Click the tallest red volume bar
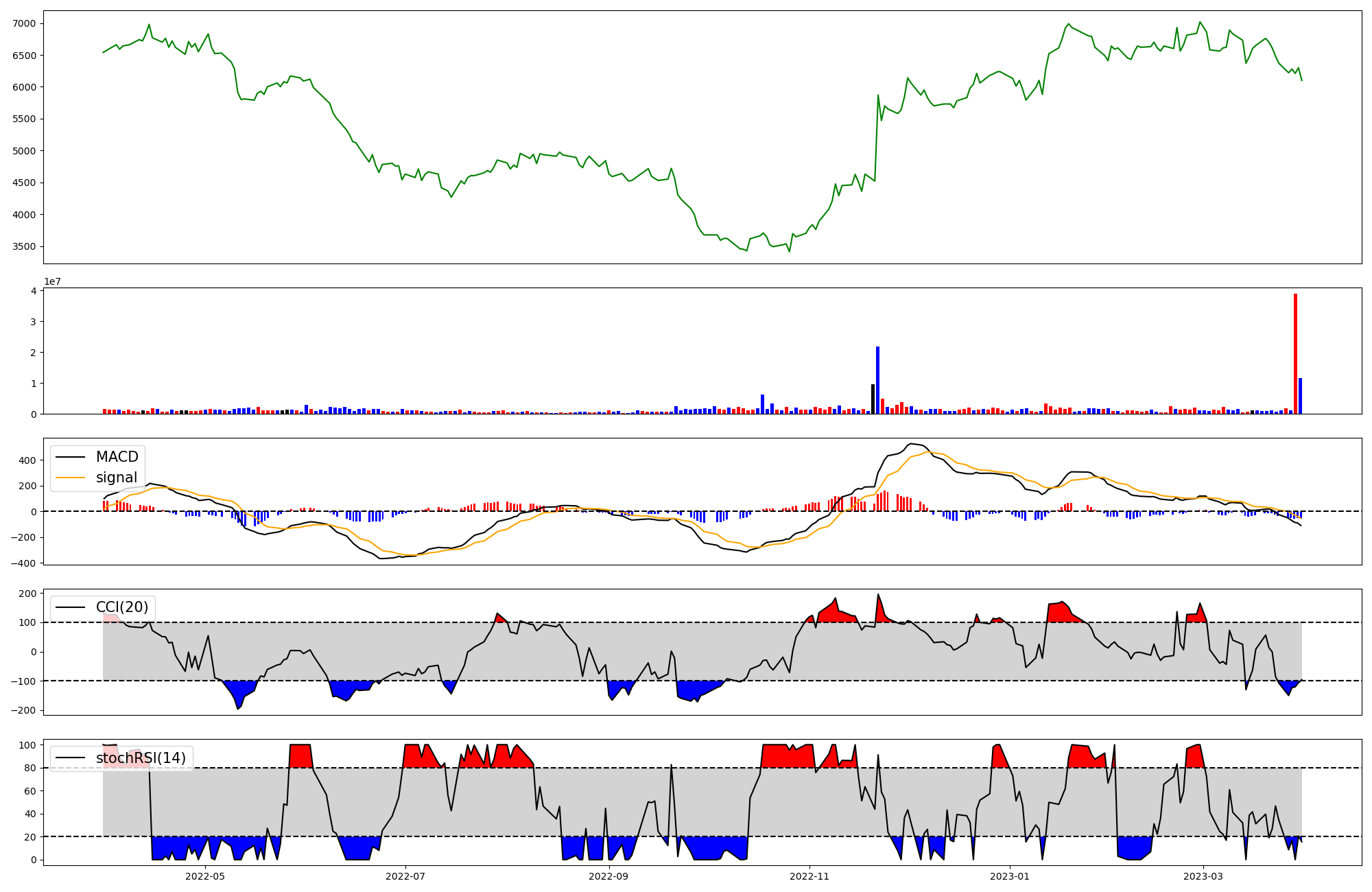 tap(1295, 353)
